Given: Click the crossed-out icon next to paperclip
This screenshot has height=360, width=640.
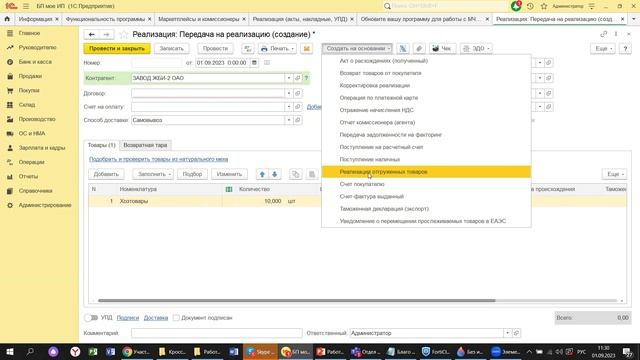Looking at the screenshot, I should (x=402, y=49).
